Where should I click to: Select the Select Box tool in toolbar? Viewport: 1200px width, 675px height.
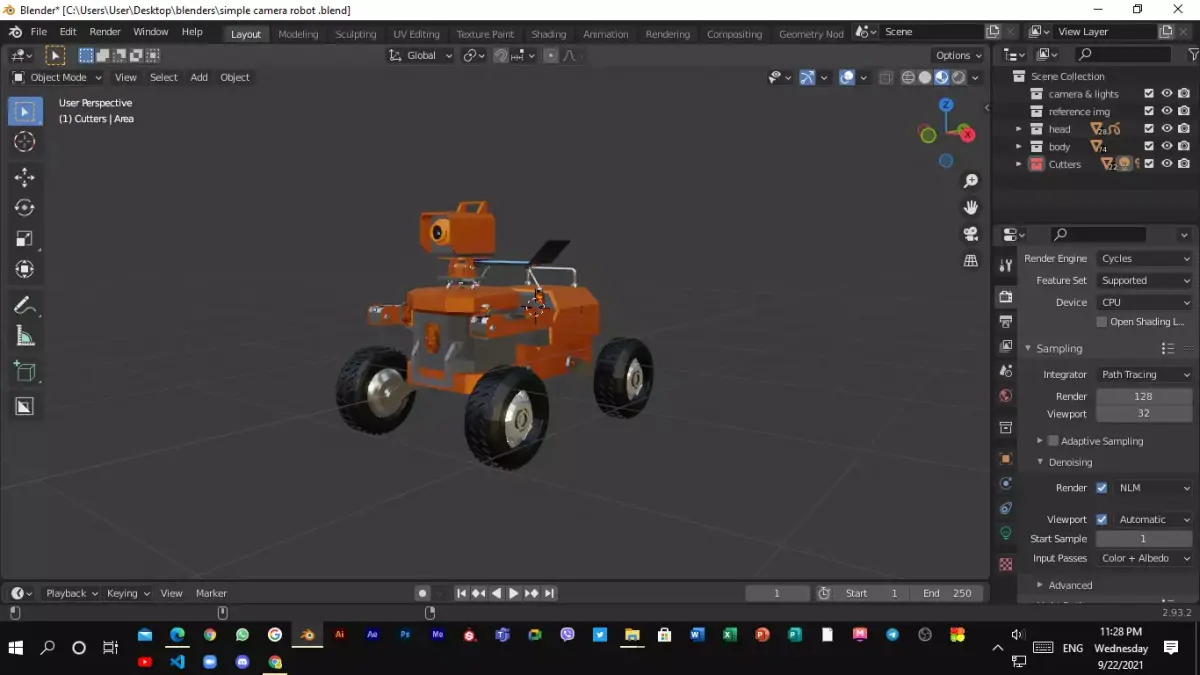(25, 111)
